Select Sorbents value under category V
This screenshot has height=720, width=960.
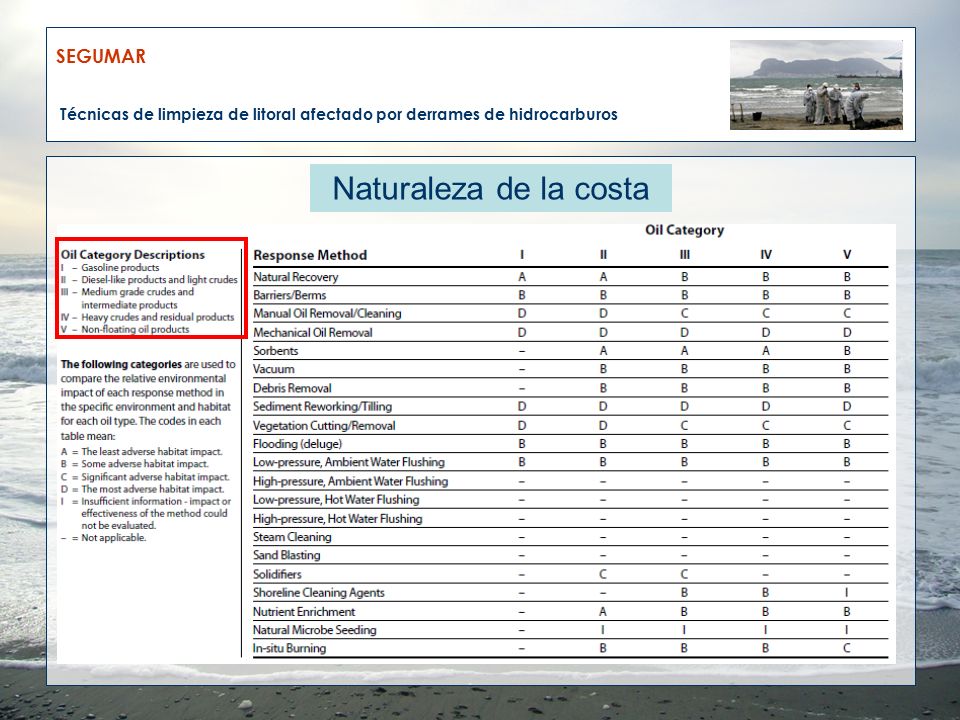point(847,351)
